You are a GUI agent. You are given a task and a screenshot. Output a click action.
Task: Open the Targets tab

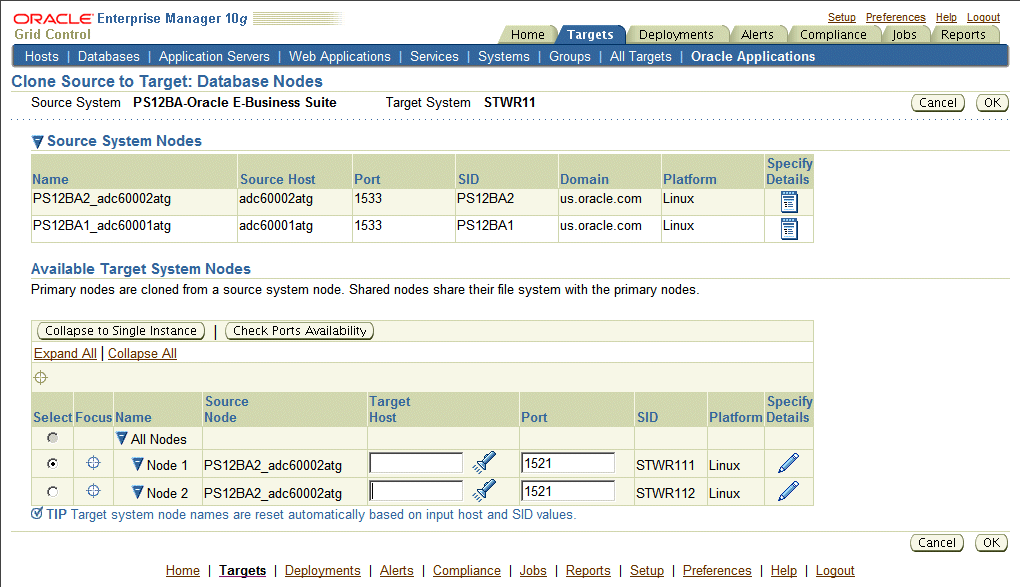(590, 34)
